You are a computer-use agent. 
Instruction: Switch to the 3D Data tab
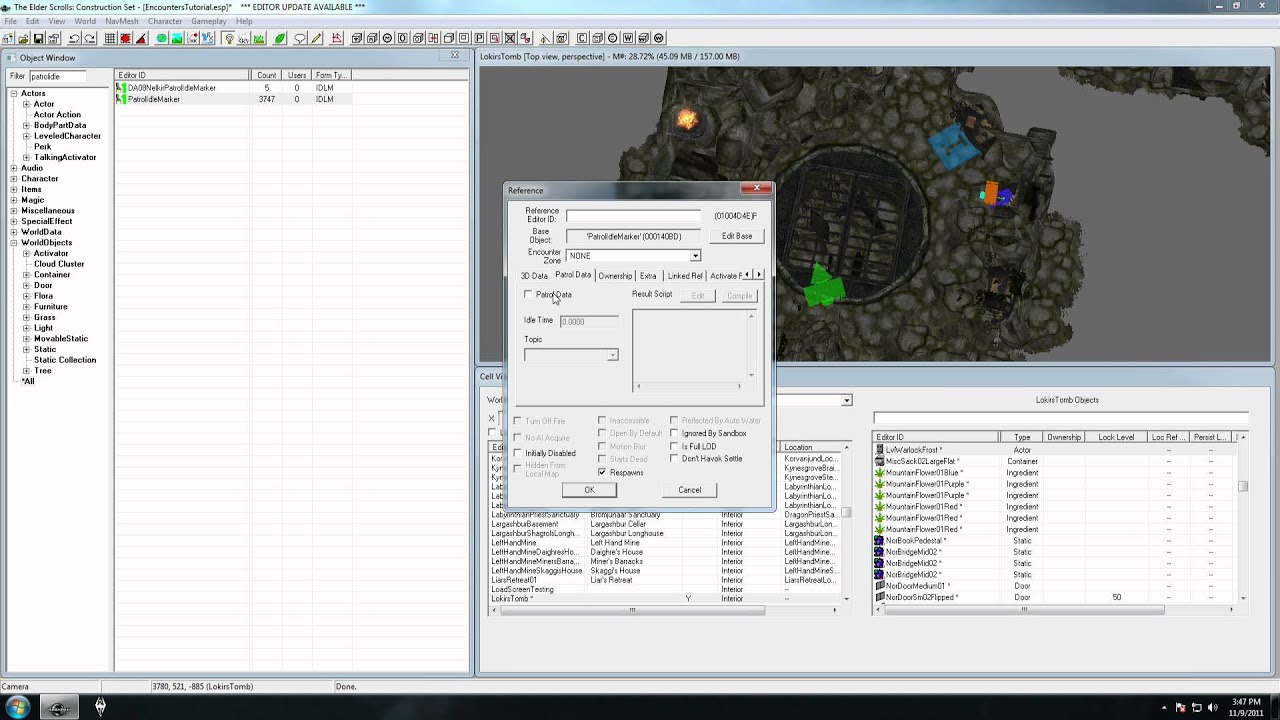pos(534,276)
